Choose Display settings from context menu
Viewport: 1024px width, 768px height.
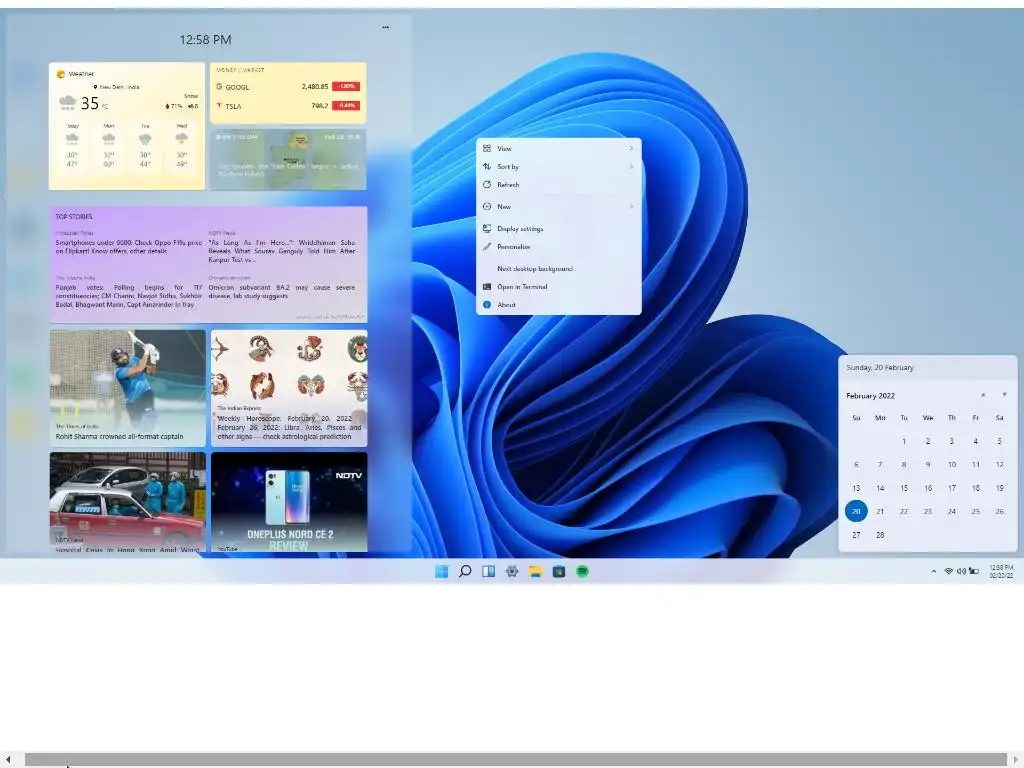559,229
